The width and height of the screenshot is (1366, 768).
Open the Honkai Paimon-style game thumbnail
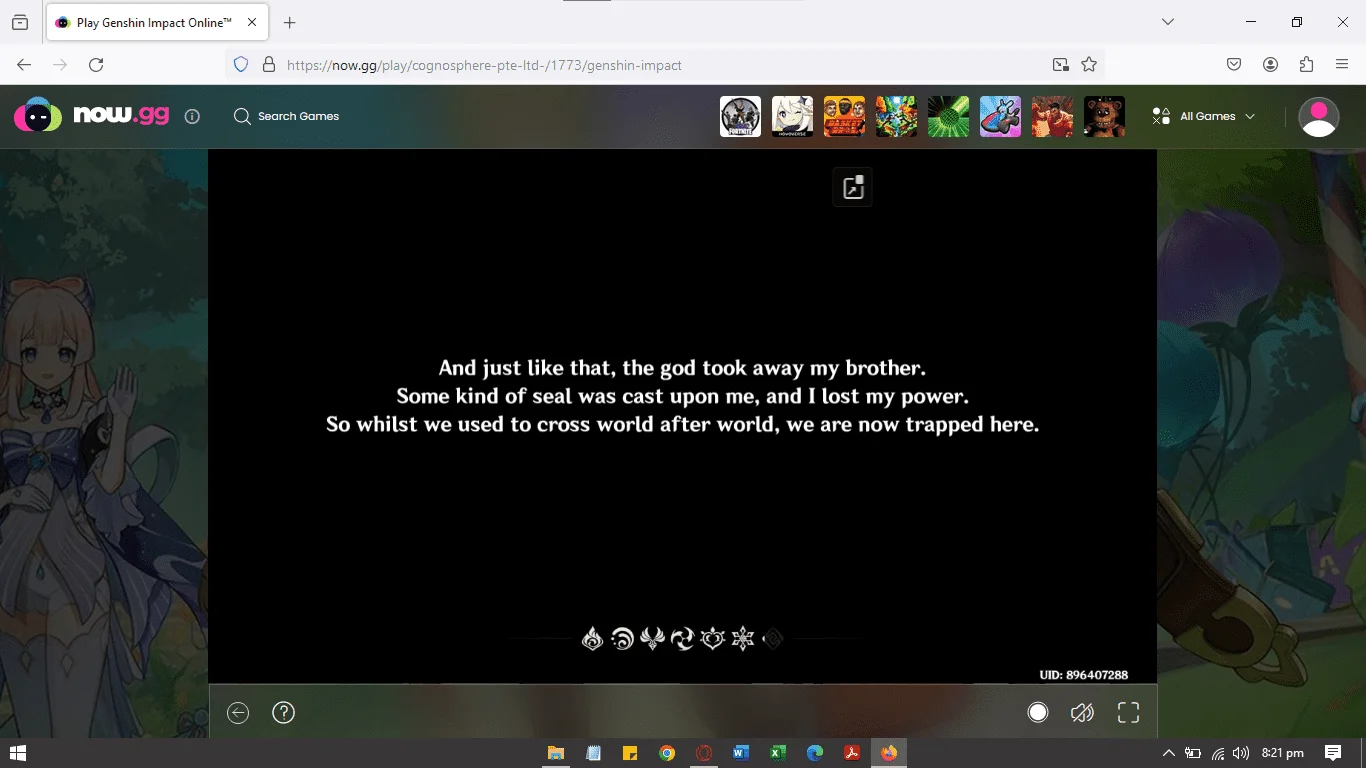792,116
